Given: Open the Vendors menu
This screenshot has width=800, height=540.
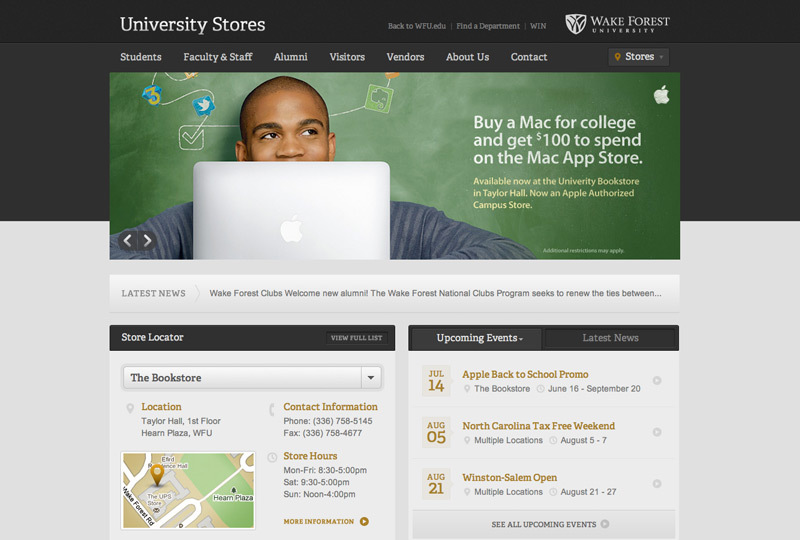Looking at the screenshot, I should pyautogui.click(x=405, y=57).
